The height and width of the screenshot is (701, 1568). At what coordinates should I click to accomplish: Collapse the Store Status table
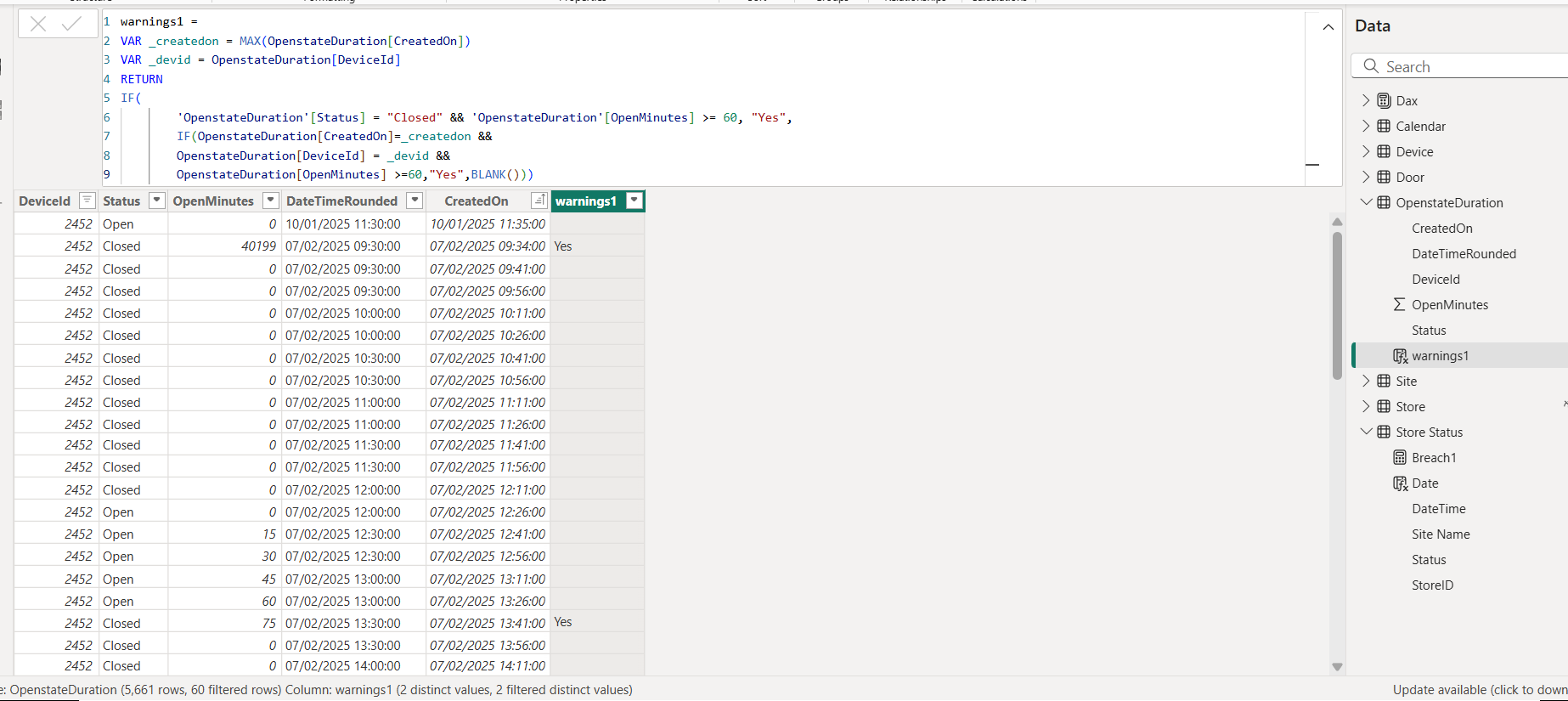tap(1366, 432)
